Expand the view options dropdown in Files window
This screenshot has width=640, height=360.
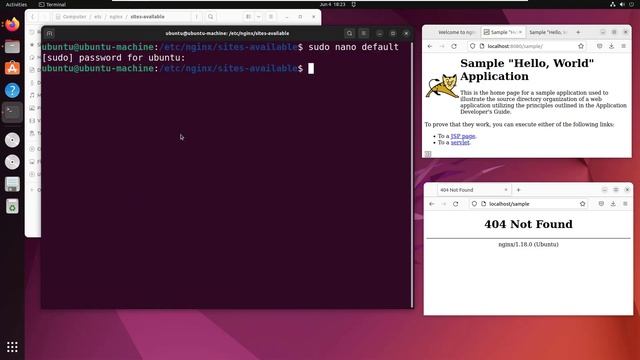[x=258, y=17]
